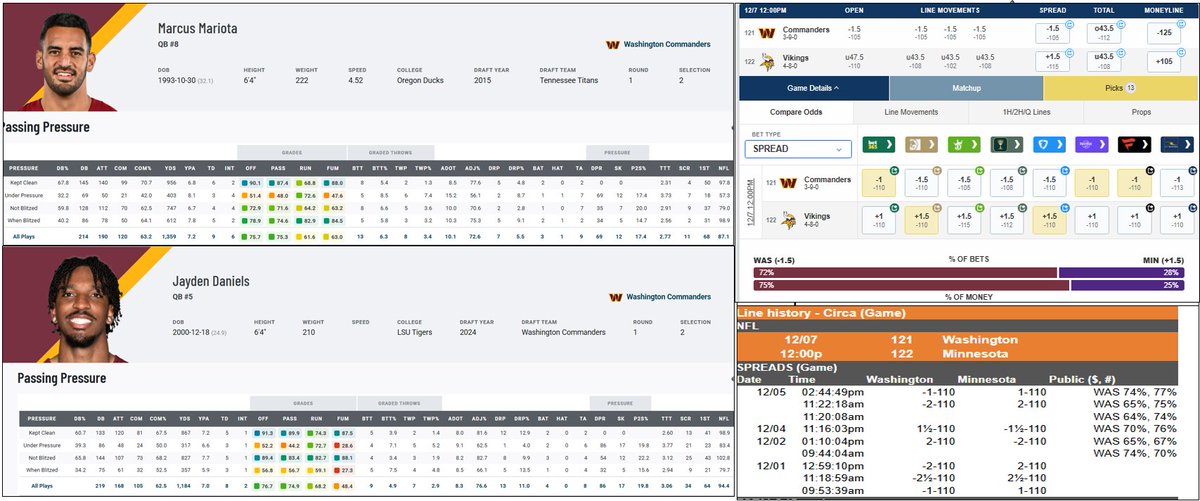The height and width of the screenshot is (501, 1200).
Task: Click the Vikings u47.5 -110 opening line
Action: [855, 62]
